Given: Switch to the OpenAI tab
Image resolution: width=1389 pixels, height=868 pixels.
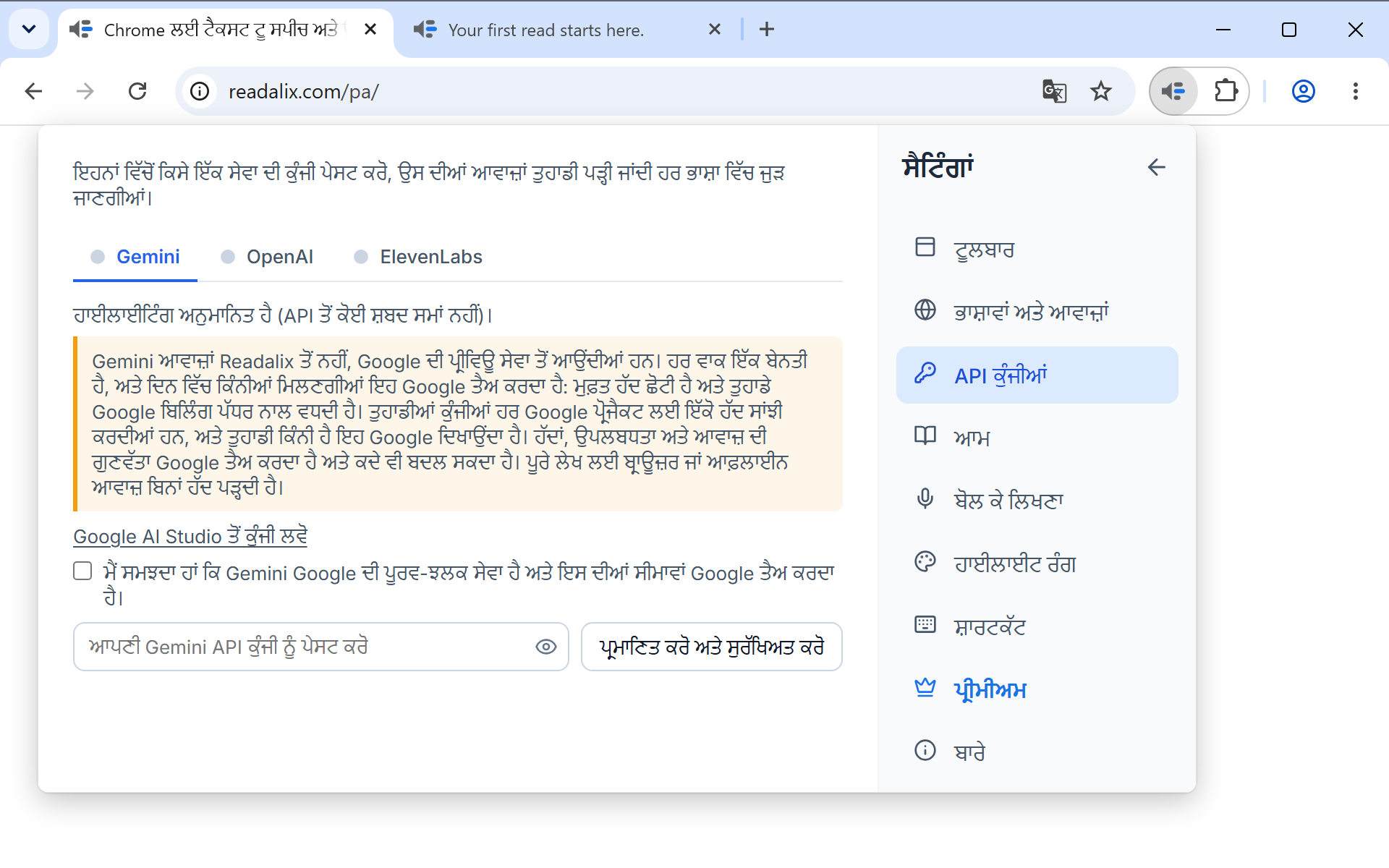Looking at the screenshot, I should 267,257.
